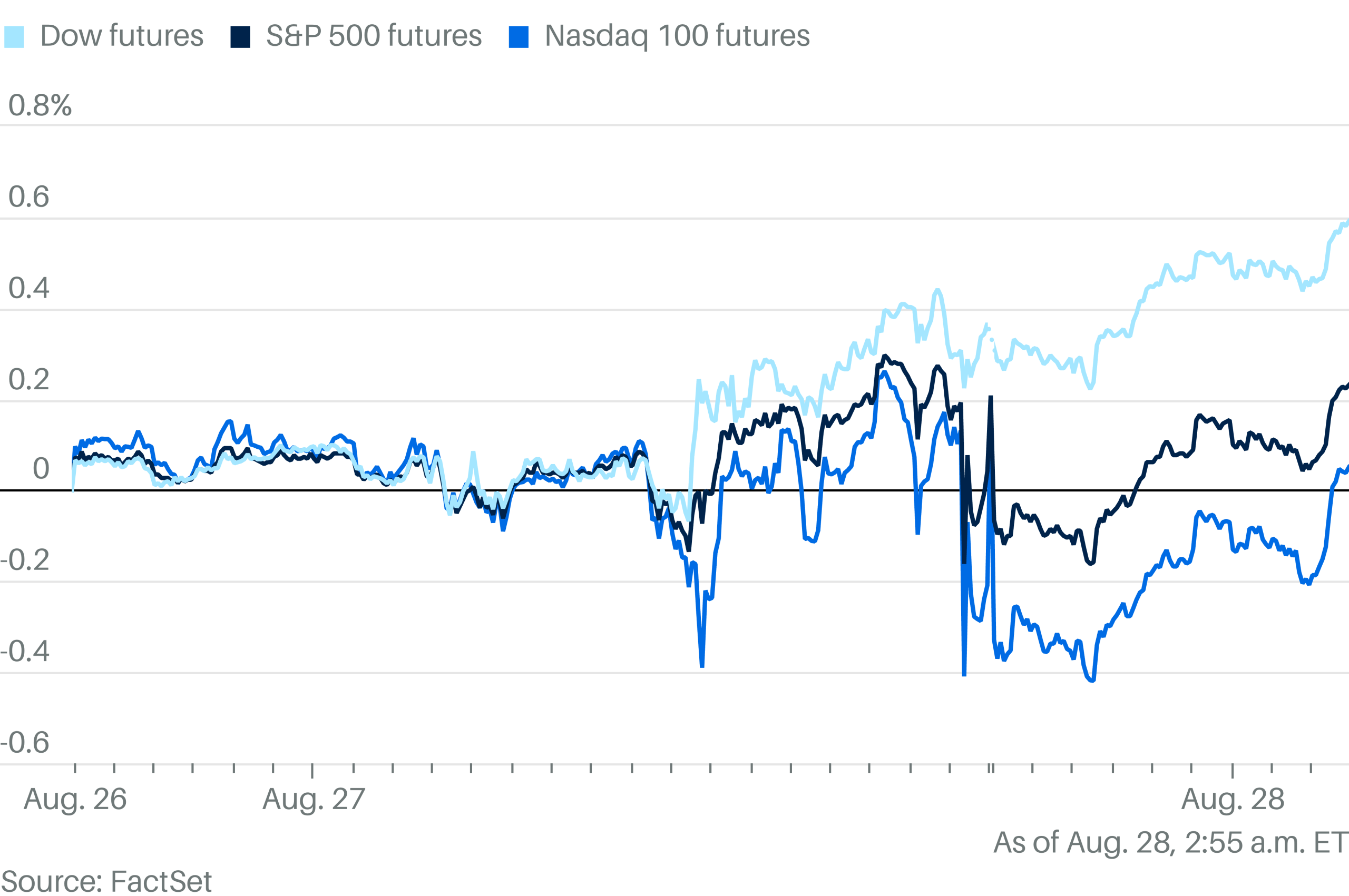The image size is (1349, 896).
Task: Click the 0 baseline y-axis label
Action: pos(41,469)
